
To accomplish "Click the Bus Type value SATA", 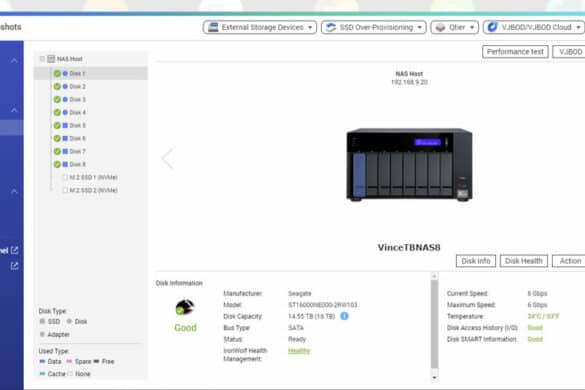I will (296, 328).
